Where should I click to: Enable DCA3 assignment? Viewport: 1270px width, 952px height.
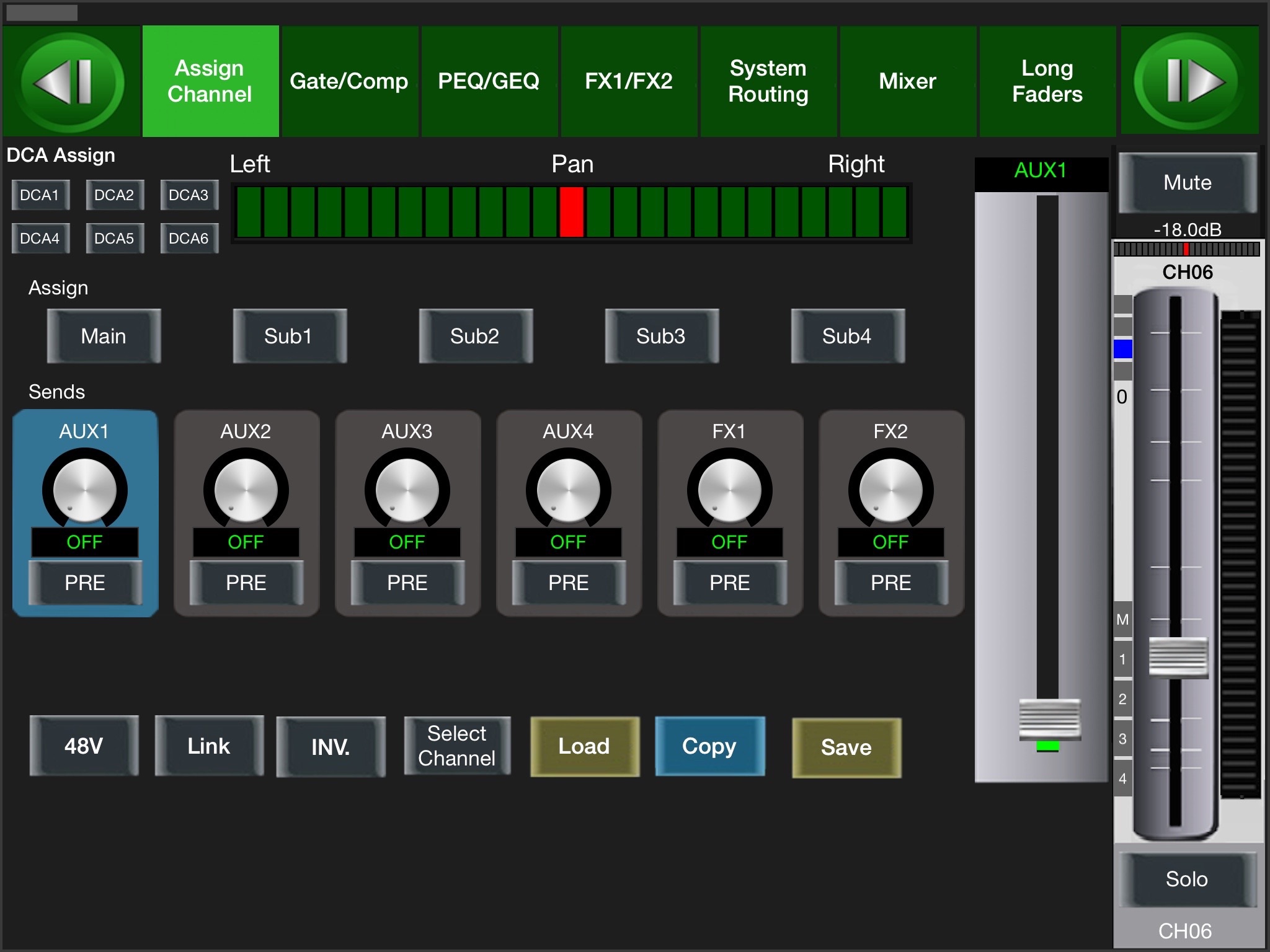pyautogui.click(x=189, y=195)
